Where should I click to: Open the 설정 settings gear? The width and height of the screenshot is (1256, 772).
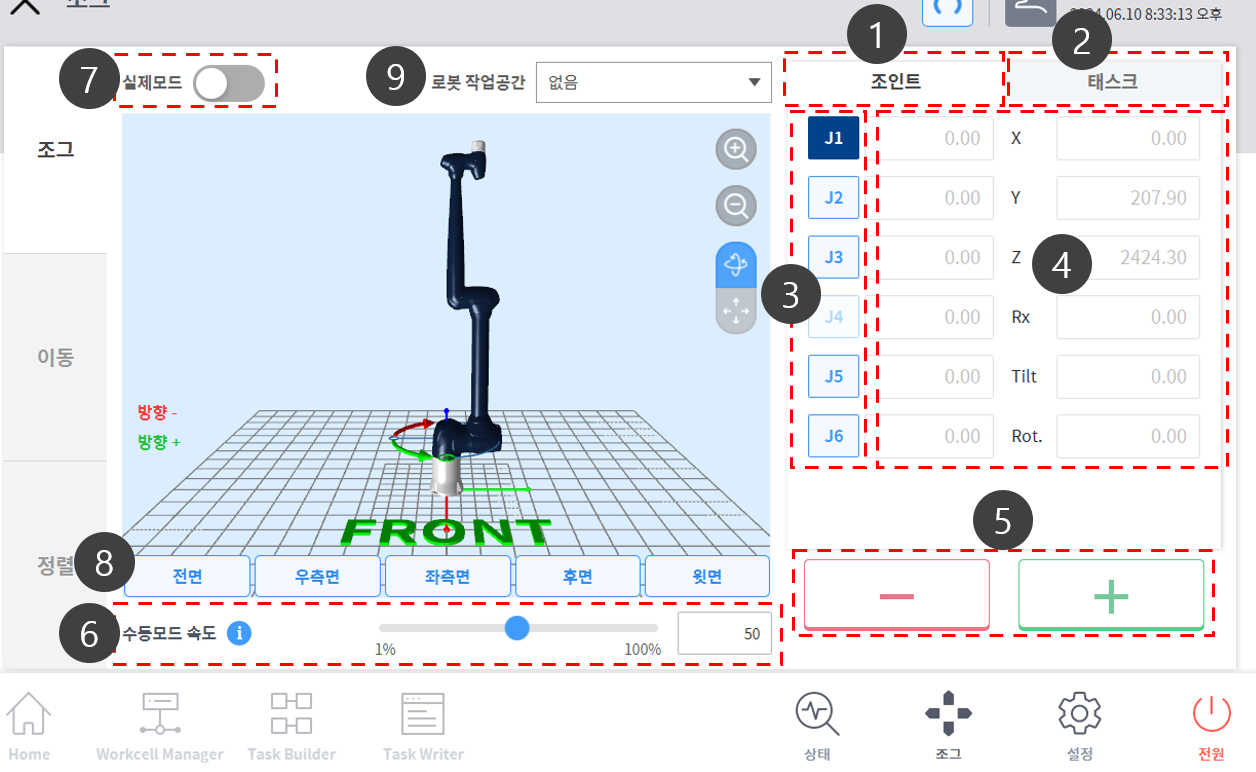coord(1080,725)
